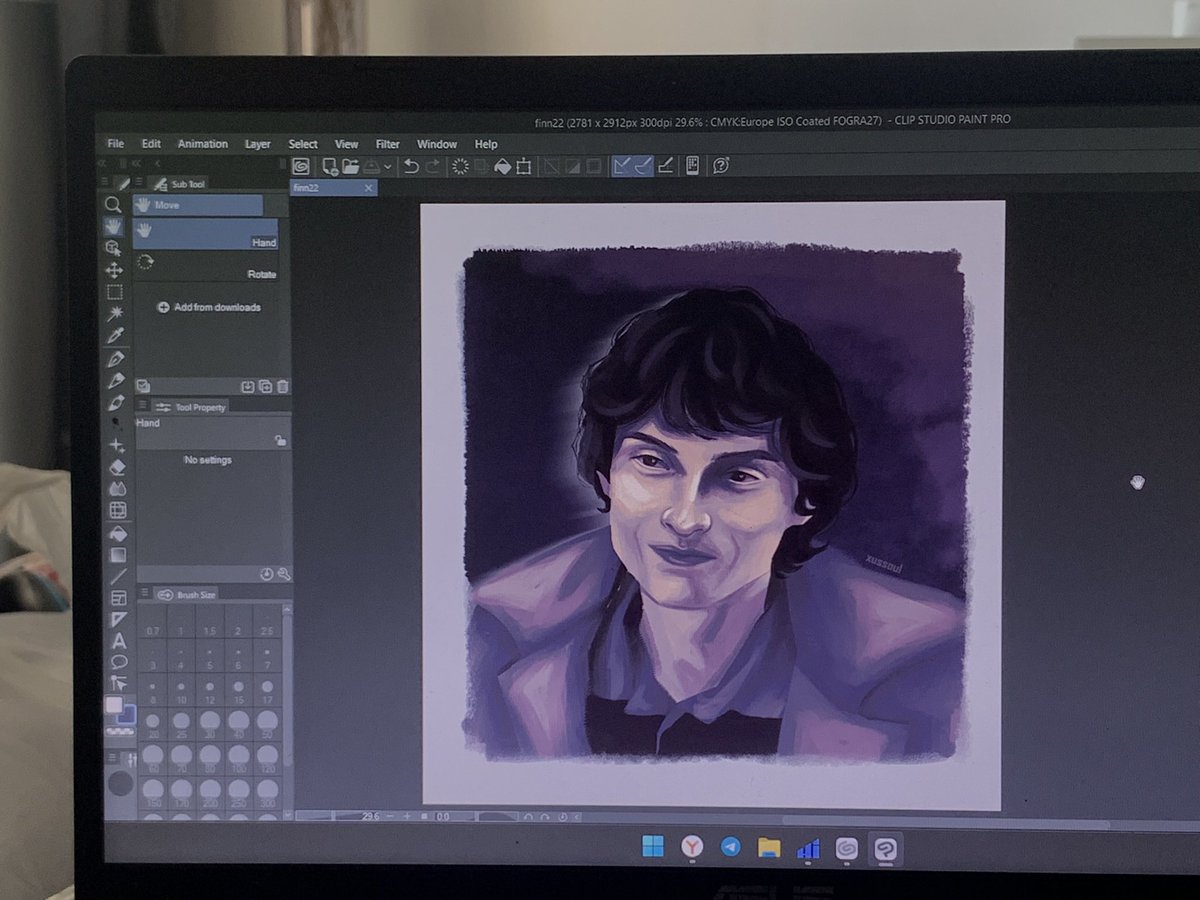This screenshot has width=1200, height=900.
Task: Select the Text tool
Action: (119, 641)
